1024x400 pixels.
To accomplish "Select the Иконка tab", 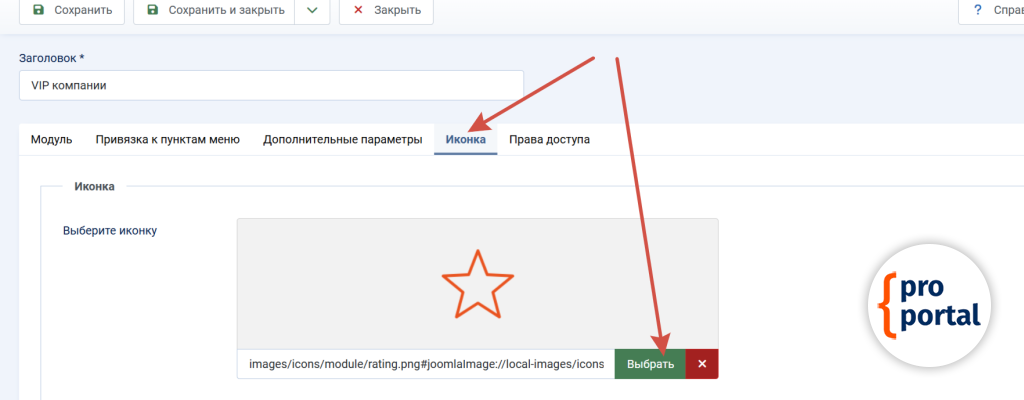I will point(465,140).
